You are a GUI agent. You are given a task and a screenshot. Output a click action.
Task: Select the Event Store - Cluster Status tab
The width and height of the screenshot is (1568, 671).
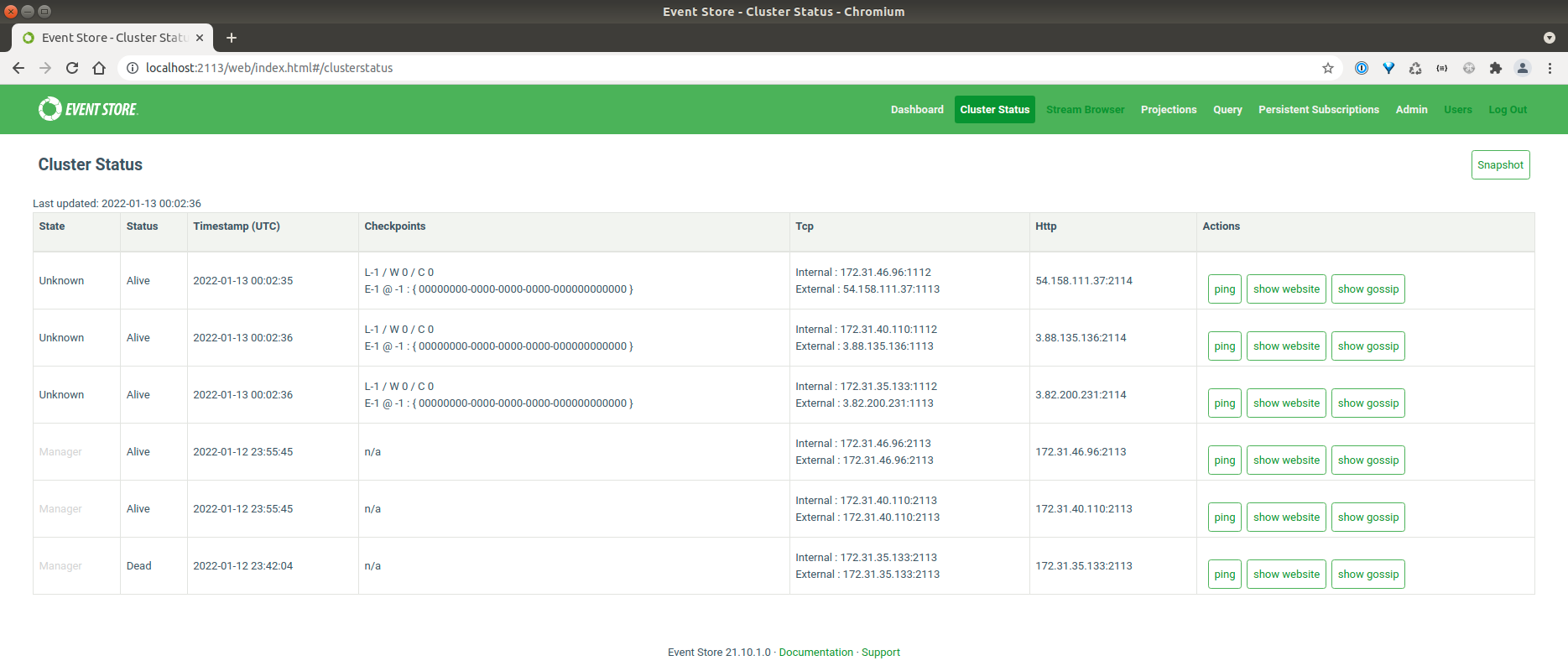[x=112, y=38]
